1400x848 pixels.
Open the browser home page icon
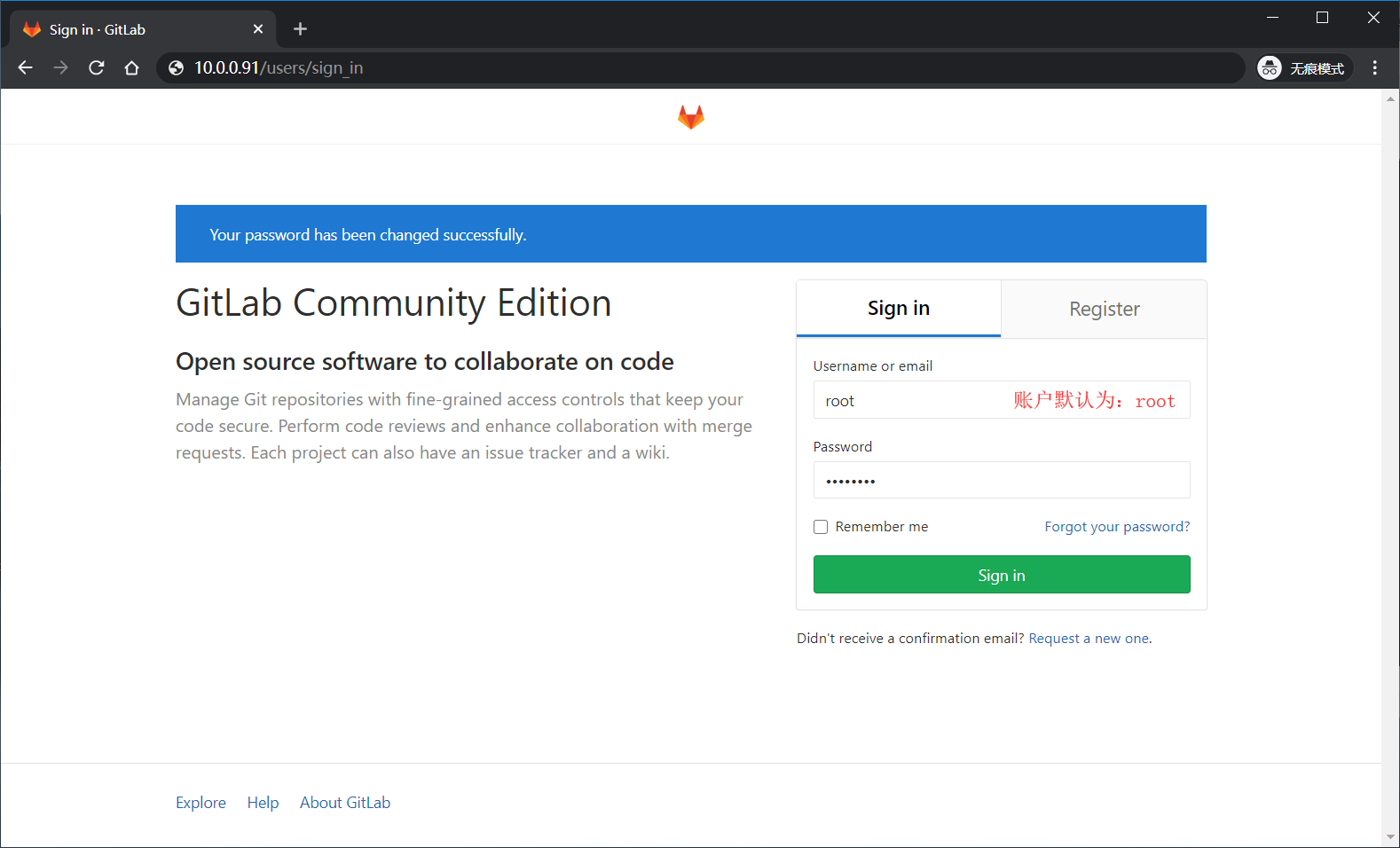[132, 68]
